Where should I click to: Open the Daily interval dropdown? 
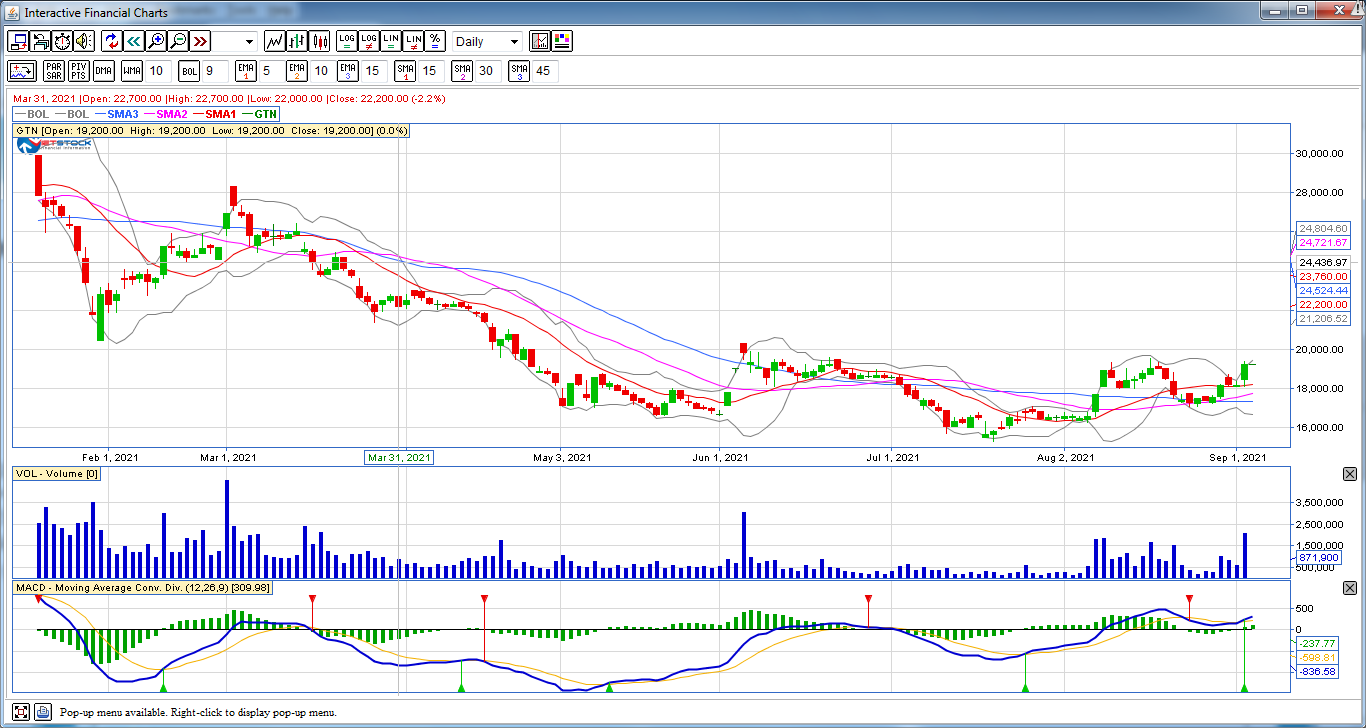(487, 41)
